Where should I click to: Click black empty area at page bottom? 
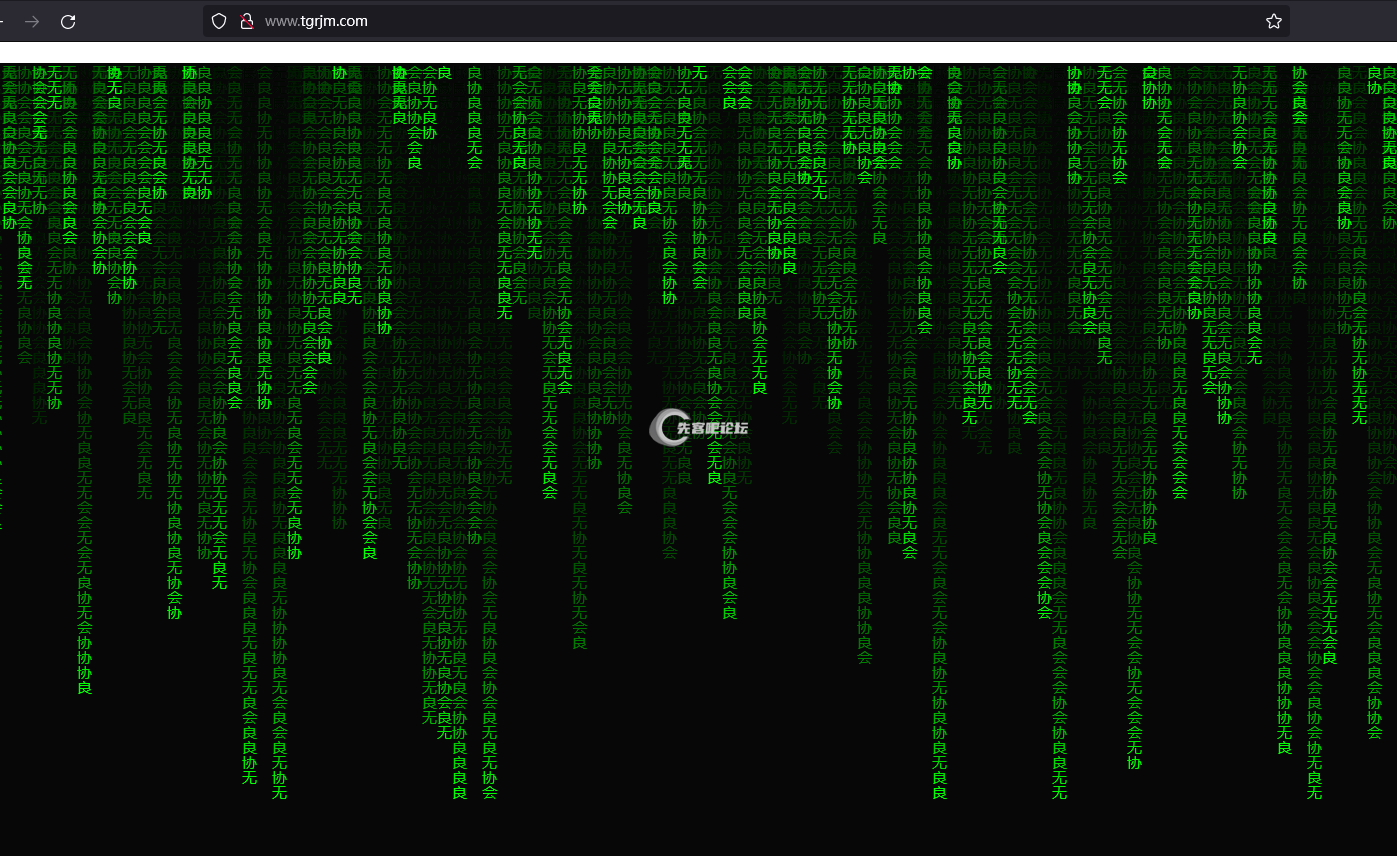(x=698, y=832)
